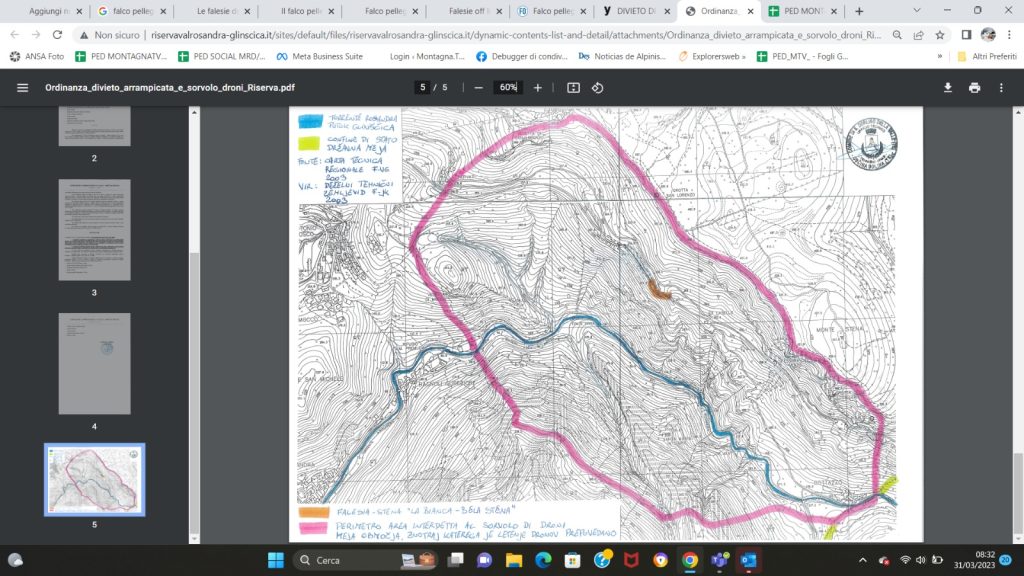
Task: Open the PDF sidebar menu toggle
Action: tap(22, 88)
